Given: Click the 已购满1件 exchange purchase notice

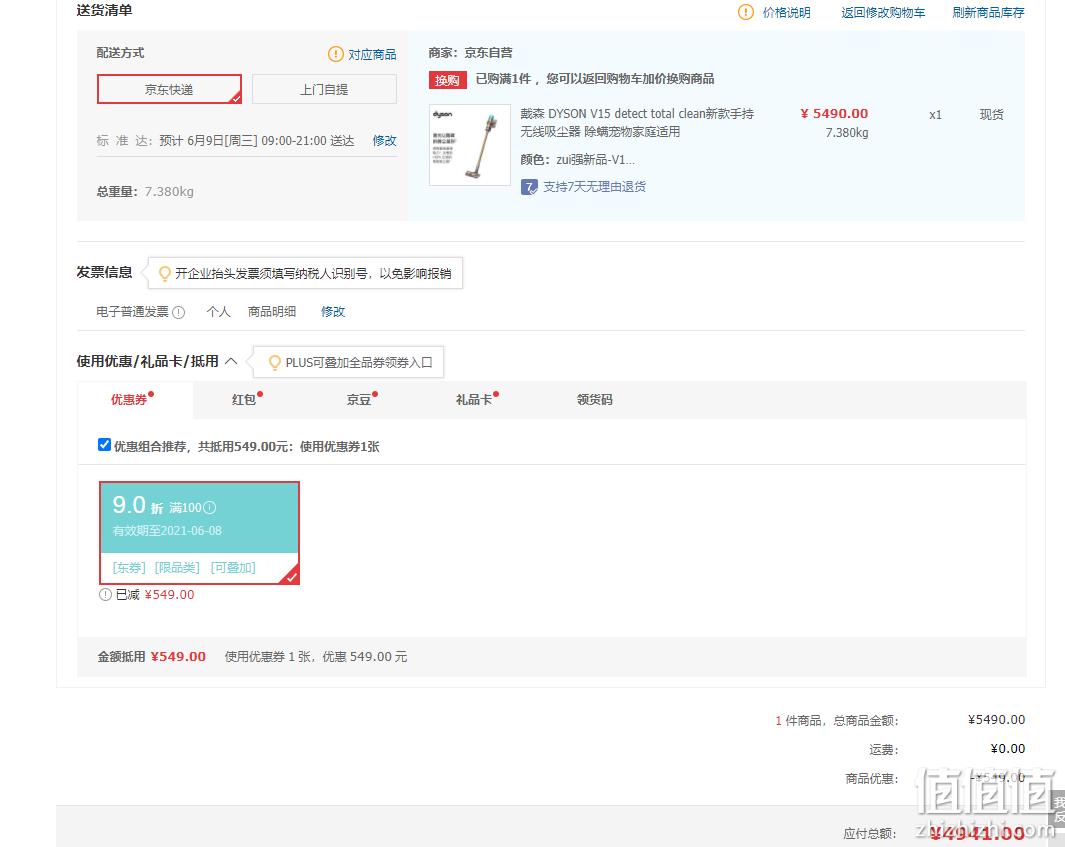Looking at the screenshot, I should pos(595,79).
